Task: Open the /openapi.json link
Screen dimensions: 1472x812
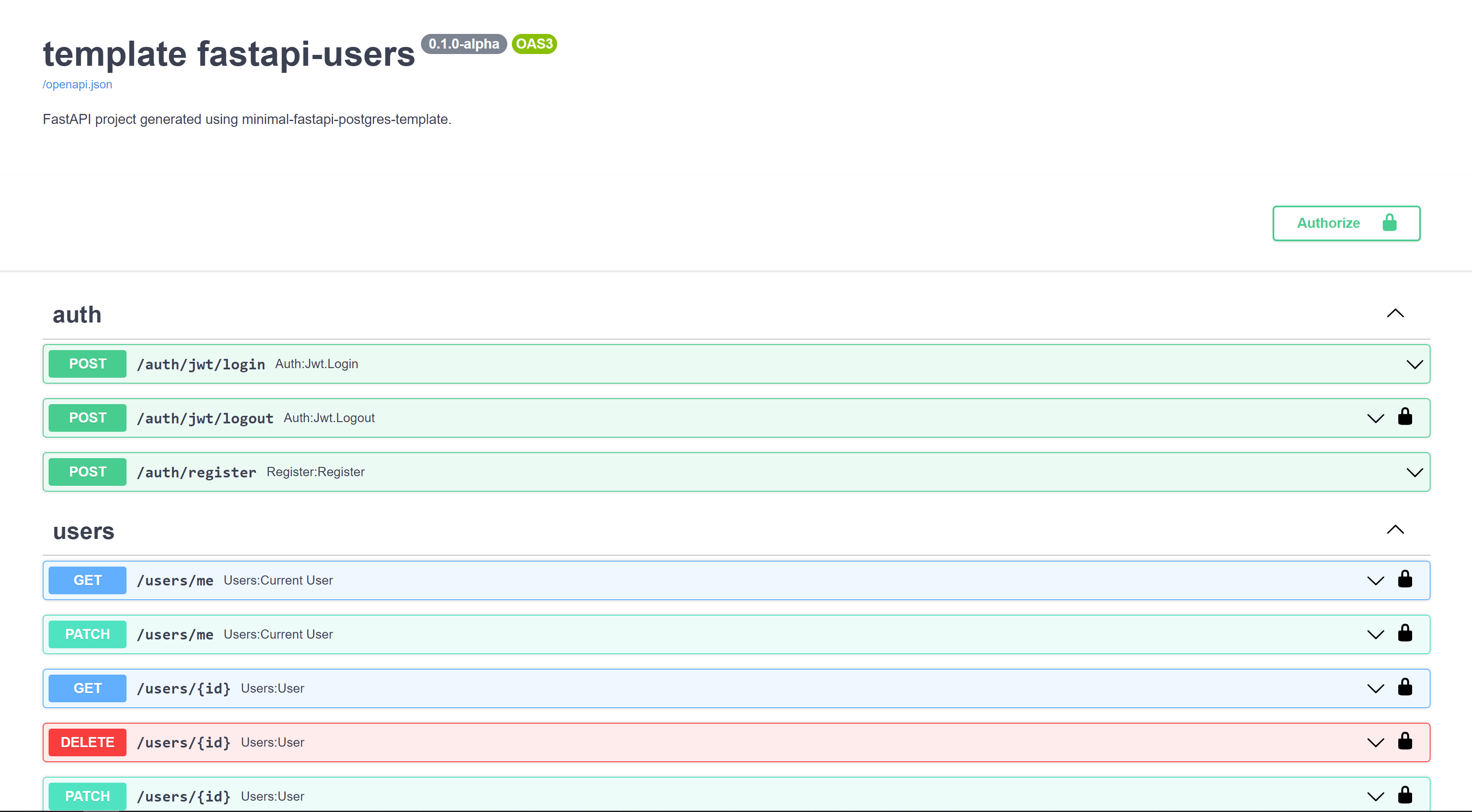Action: coord(78,85)
